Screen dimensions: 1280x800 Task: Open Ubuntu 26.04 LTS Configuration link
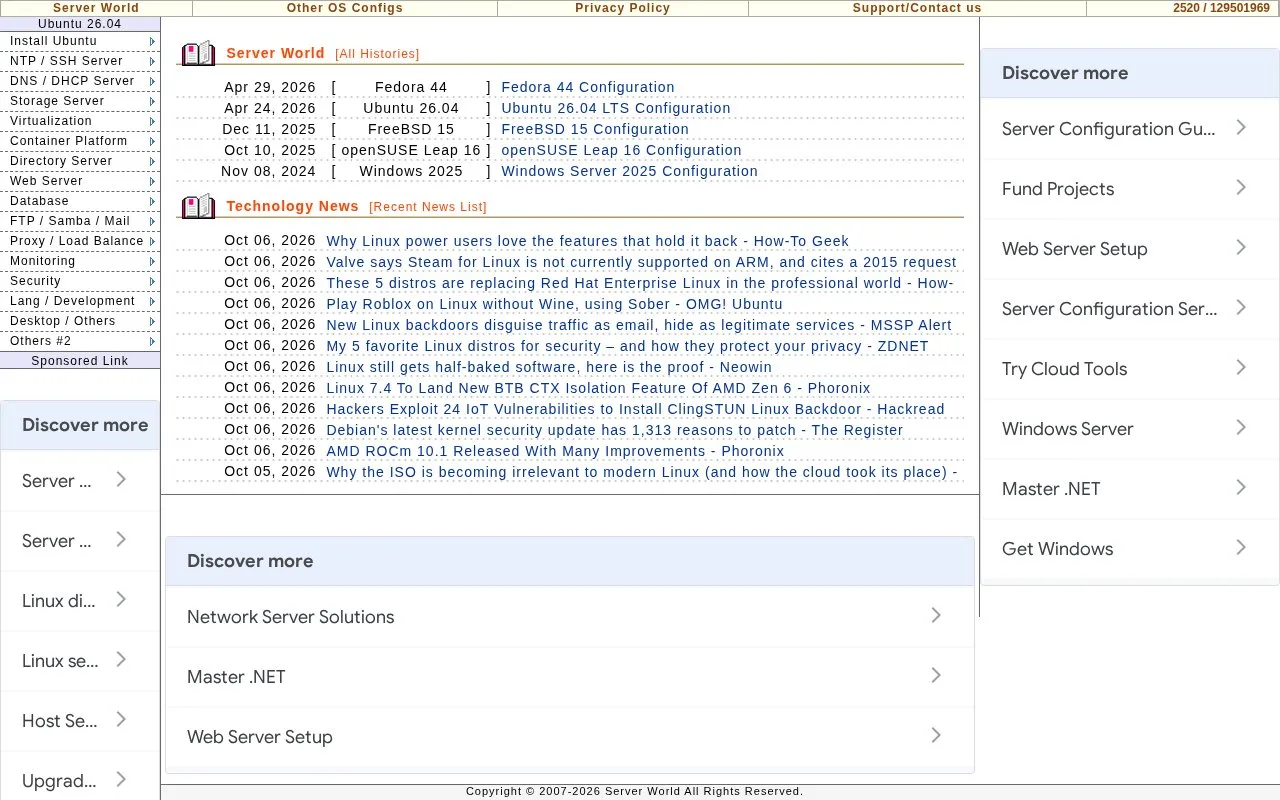point(616,108)
